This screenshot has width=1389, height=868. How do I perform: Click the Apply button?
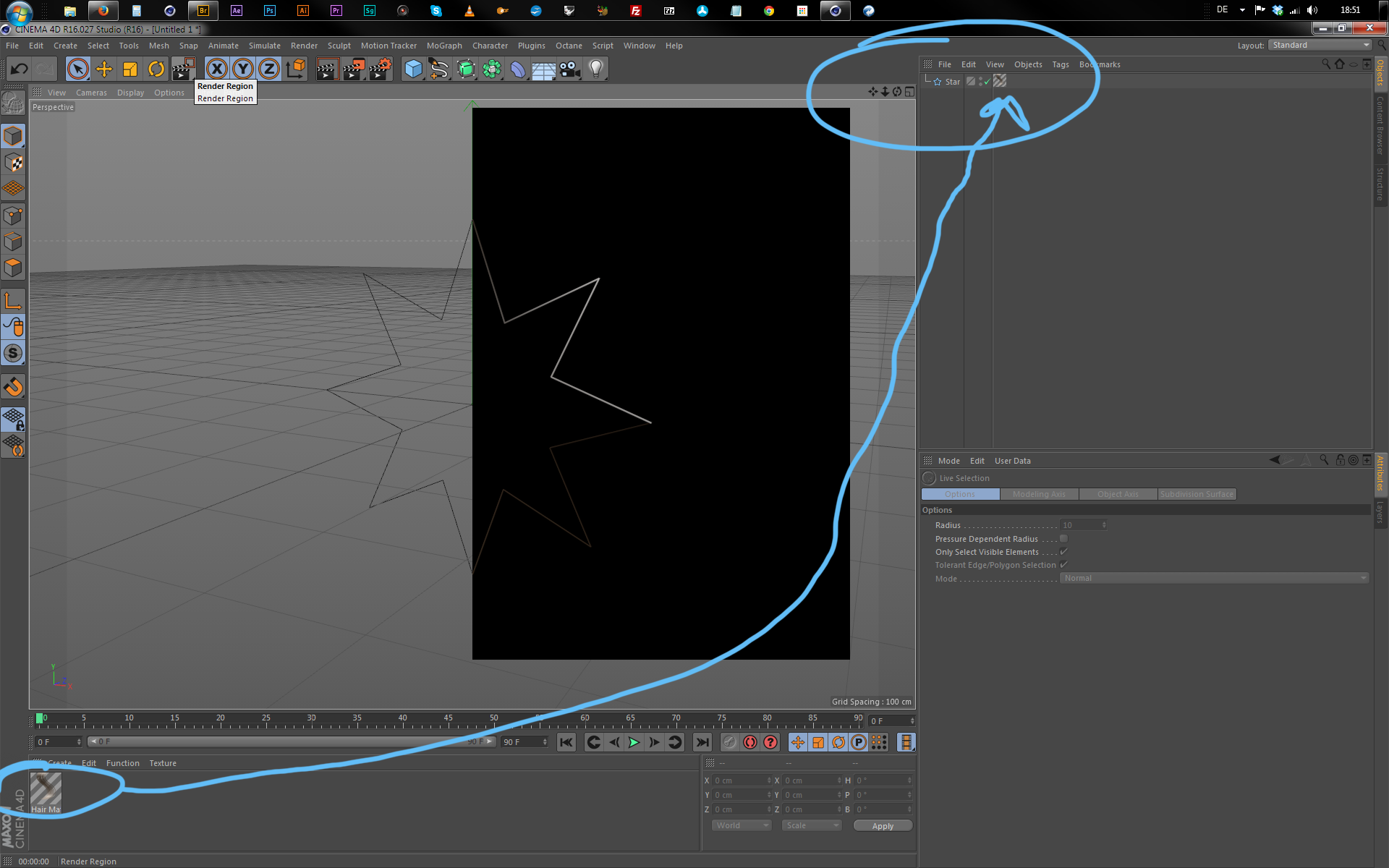pos(882,825)
